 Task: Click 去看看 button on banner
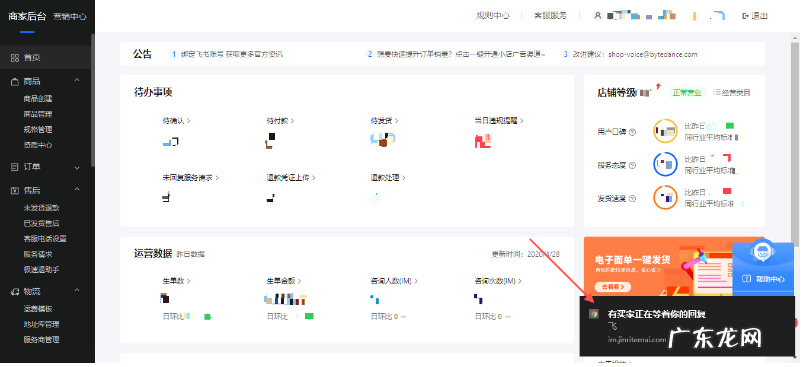coord(612,287)
